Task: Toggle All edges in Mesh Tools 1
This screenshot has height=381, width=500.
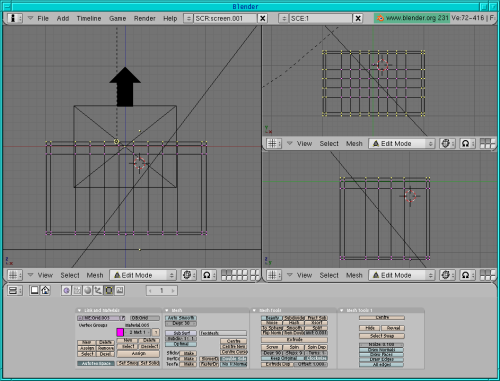Action: click(382, 365)
